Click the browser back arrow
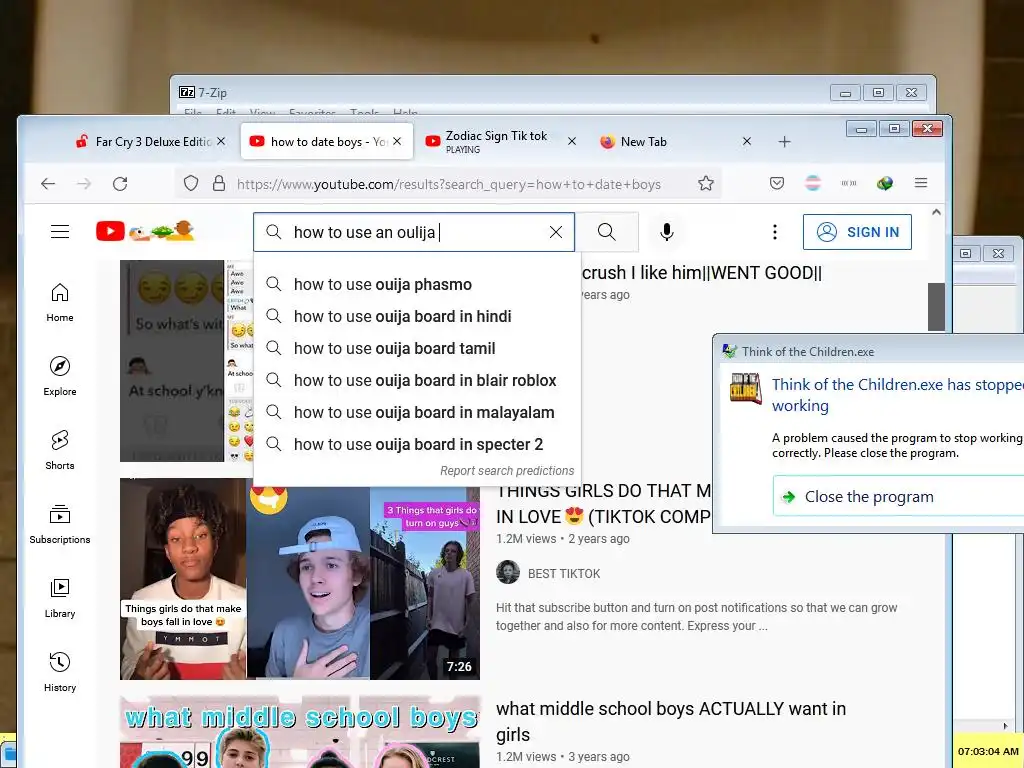Image resolution: width=1024 pixels, height=768 pixels. [48, 184]
